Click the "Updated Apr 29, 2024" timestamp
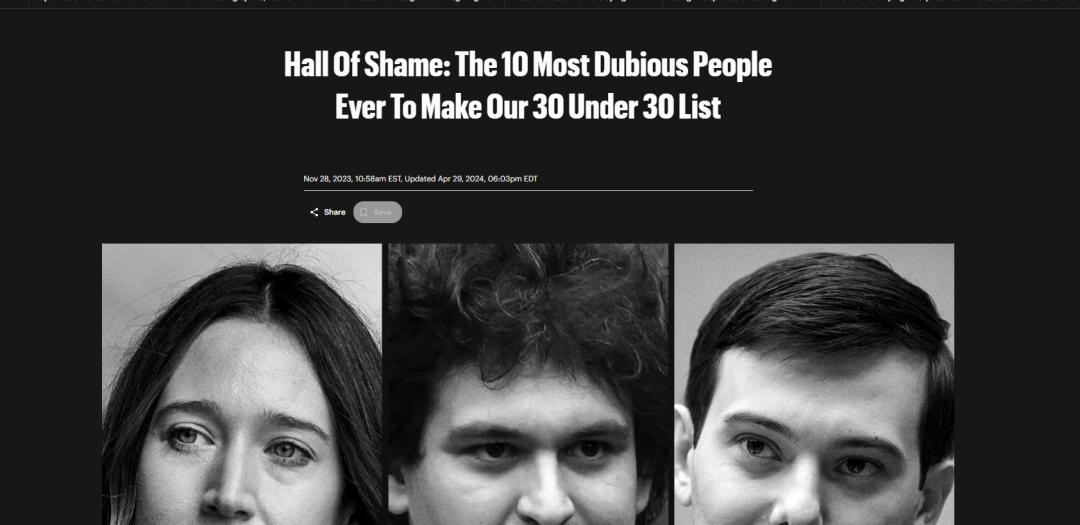 (444, 179)
